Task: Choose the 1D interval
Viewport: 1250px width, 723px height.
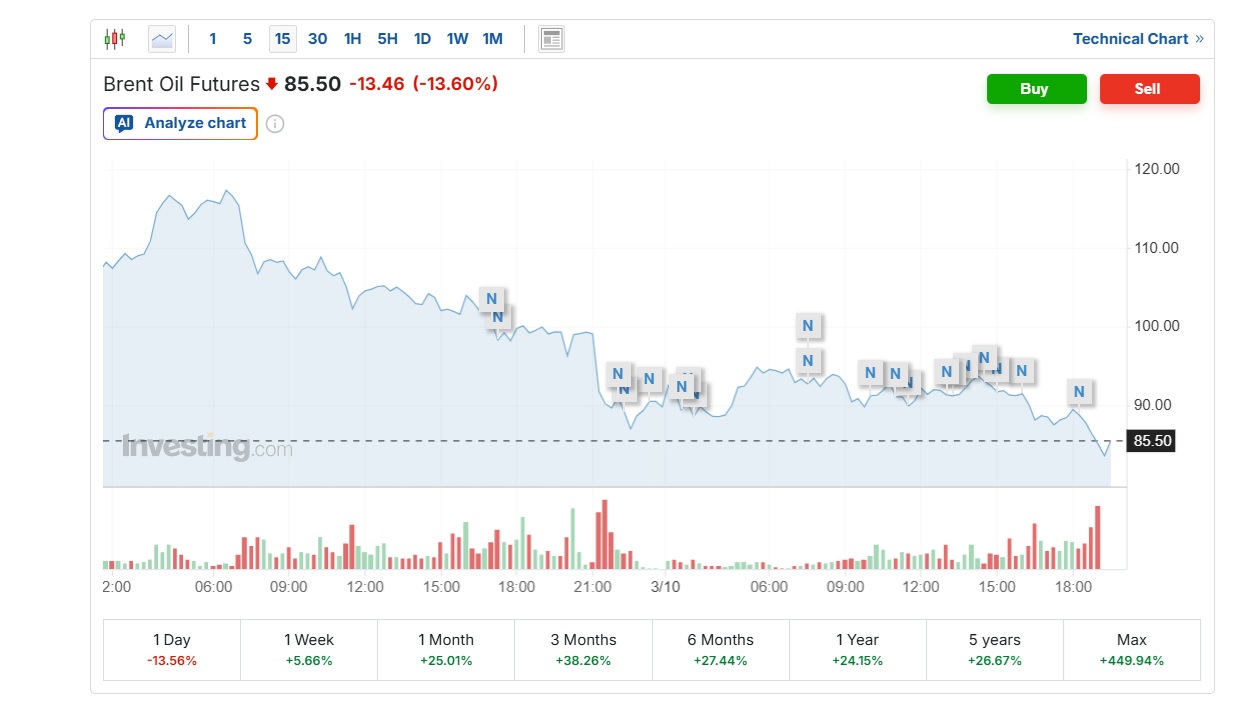Action: (422, 39)
